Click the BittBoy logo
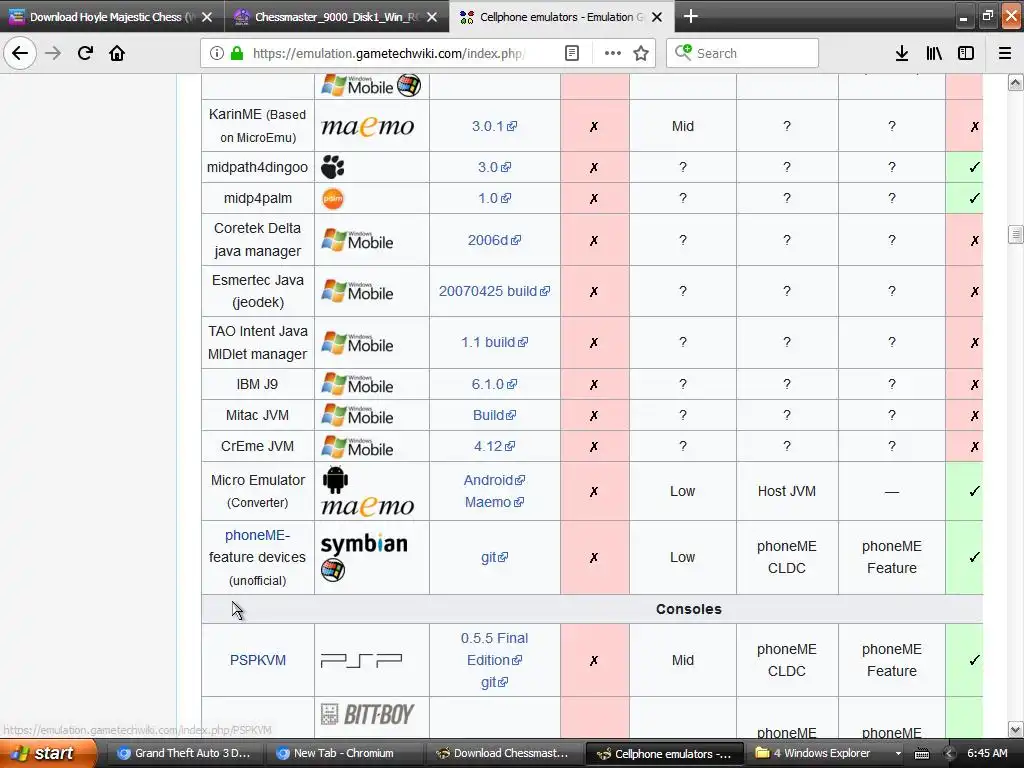Screen dimensions: 1024x768 367,714
